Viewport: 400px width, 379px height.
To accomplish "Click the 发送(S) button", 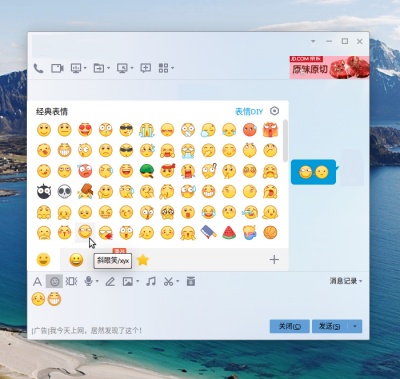I will [x=330, y=326].
